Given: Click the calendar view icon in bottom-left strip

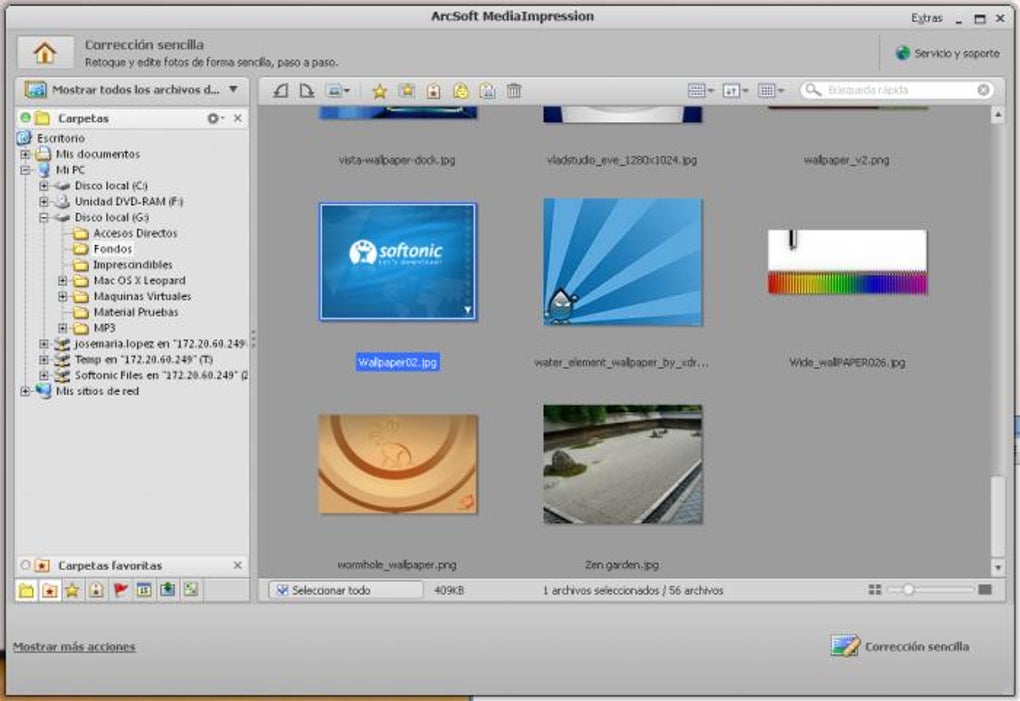Looking at the screenshot, I should [x=143, y=590].
